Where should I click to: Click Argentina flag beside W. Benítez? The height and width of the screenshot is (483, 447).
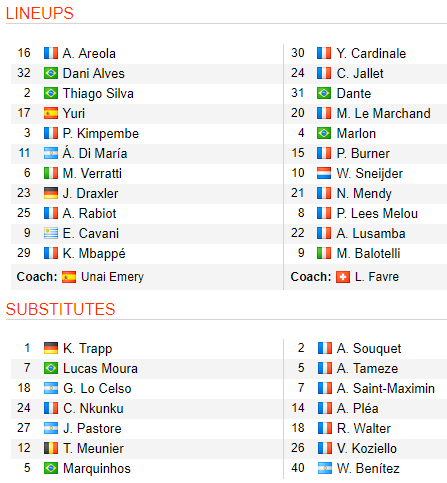325,468
